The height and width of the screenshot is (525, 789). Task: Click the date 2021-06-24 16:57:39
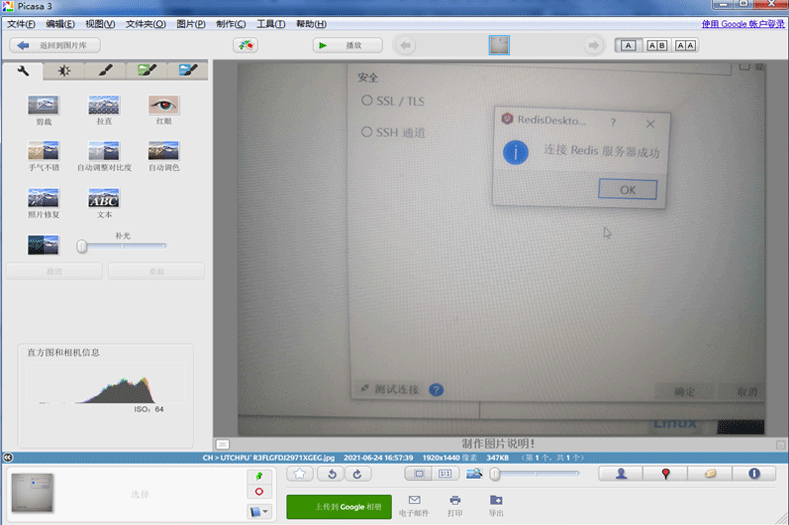coord(378,458)
